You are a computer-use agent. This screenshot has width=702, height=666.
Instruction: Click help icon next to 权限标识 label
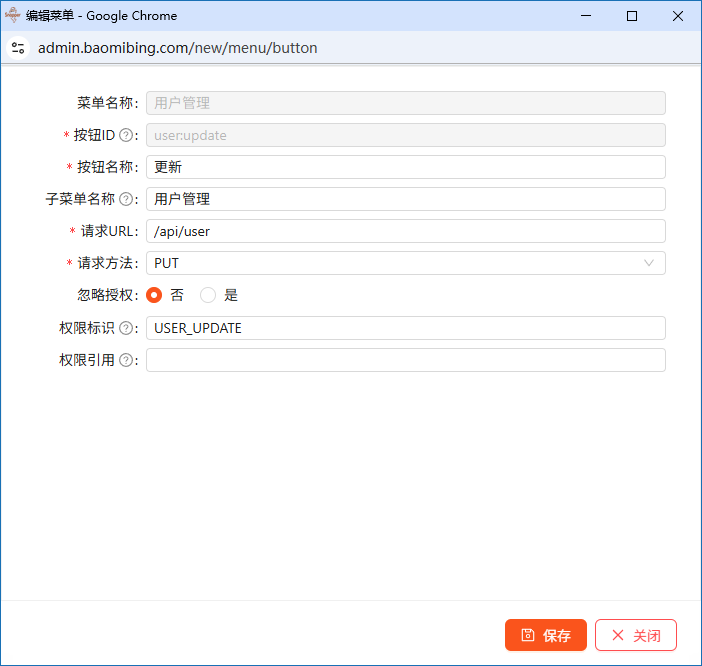(x=126, y=328)
